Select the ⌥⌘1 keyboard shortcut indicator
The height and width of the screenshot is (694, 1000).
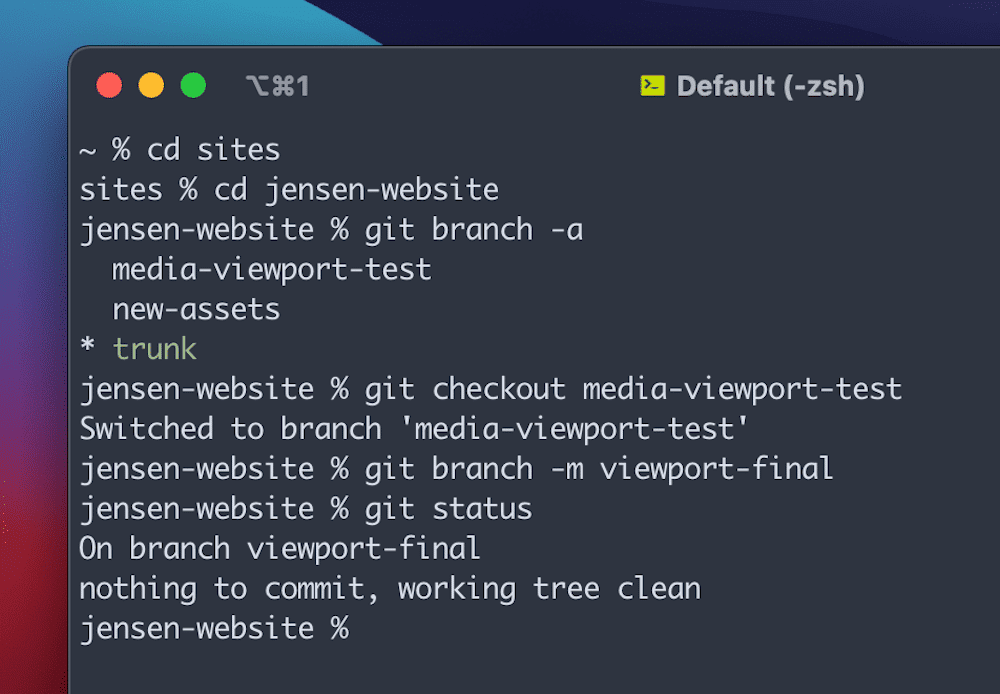click(276, 85)
